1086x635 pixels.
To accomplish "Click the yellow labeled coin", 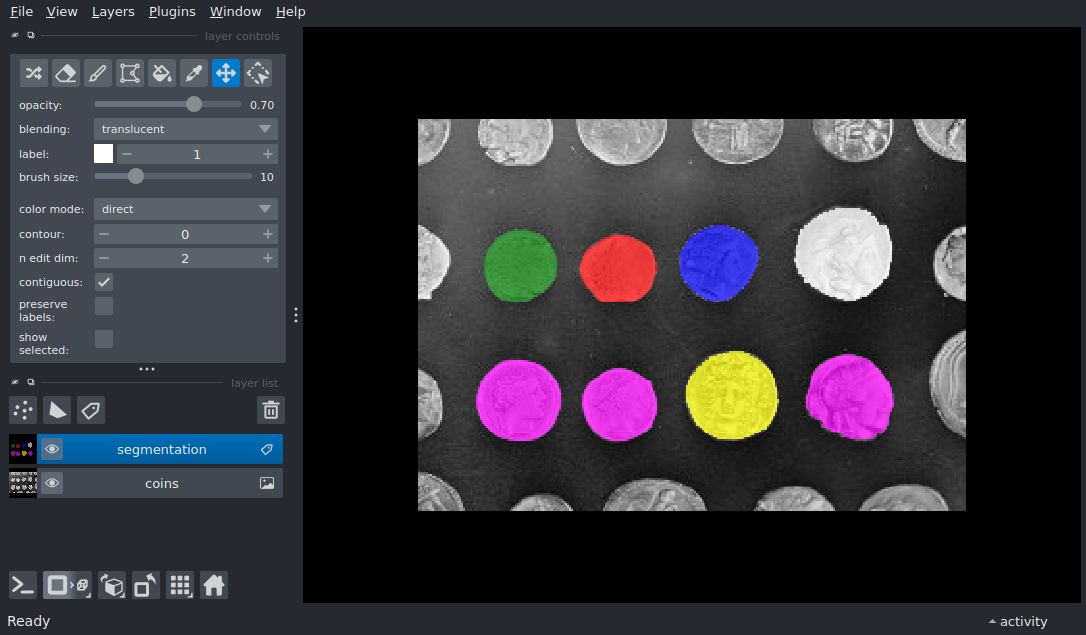I will pyautogui.click(x=731, y=395).
